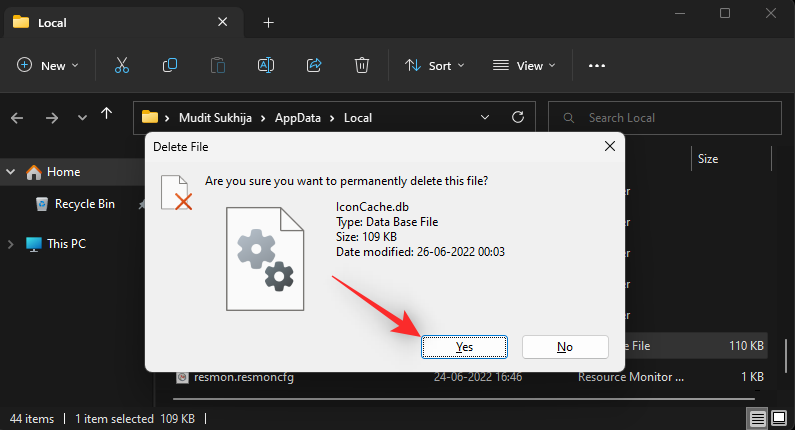Click the Resource Monitor type cell
This screenshot has height=430, width=795.
631,377
